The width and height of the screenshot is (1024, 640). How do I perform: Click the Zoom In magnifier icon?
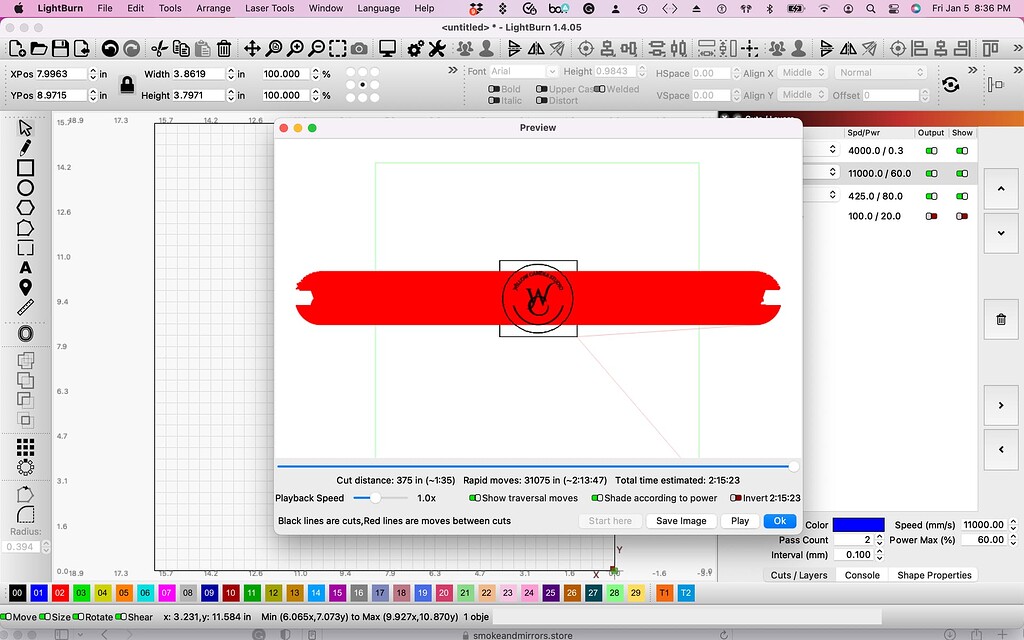(295, 48)
